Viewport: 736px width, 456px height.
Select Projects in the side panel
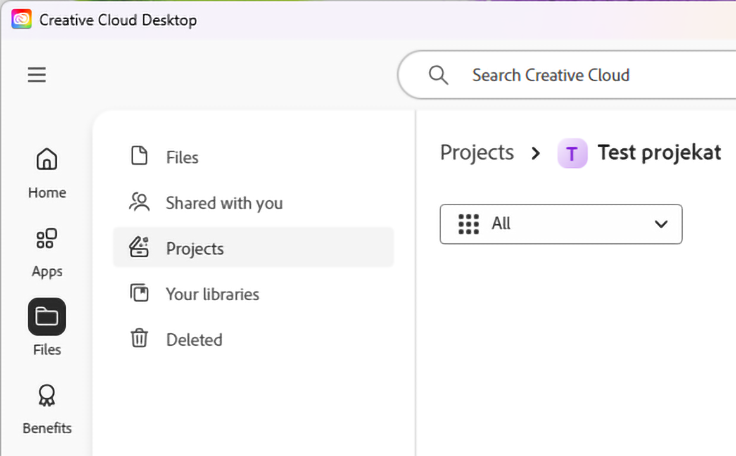point(195,248)
